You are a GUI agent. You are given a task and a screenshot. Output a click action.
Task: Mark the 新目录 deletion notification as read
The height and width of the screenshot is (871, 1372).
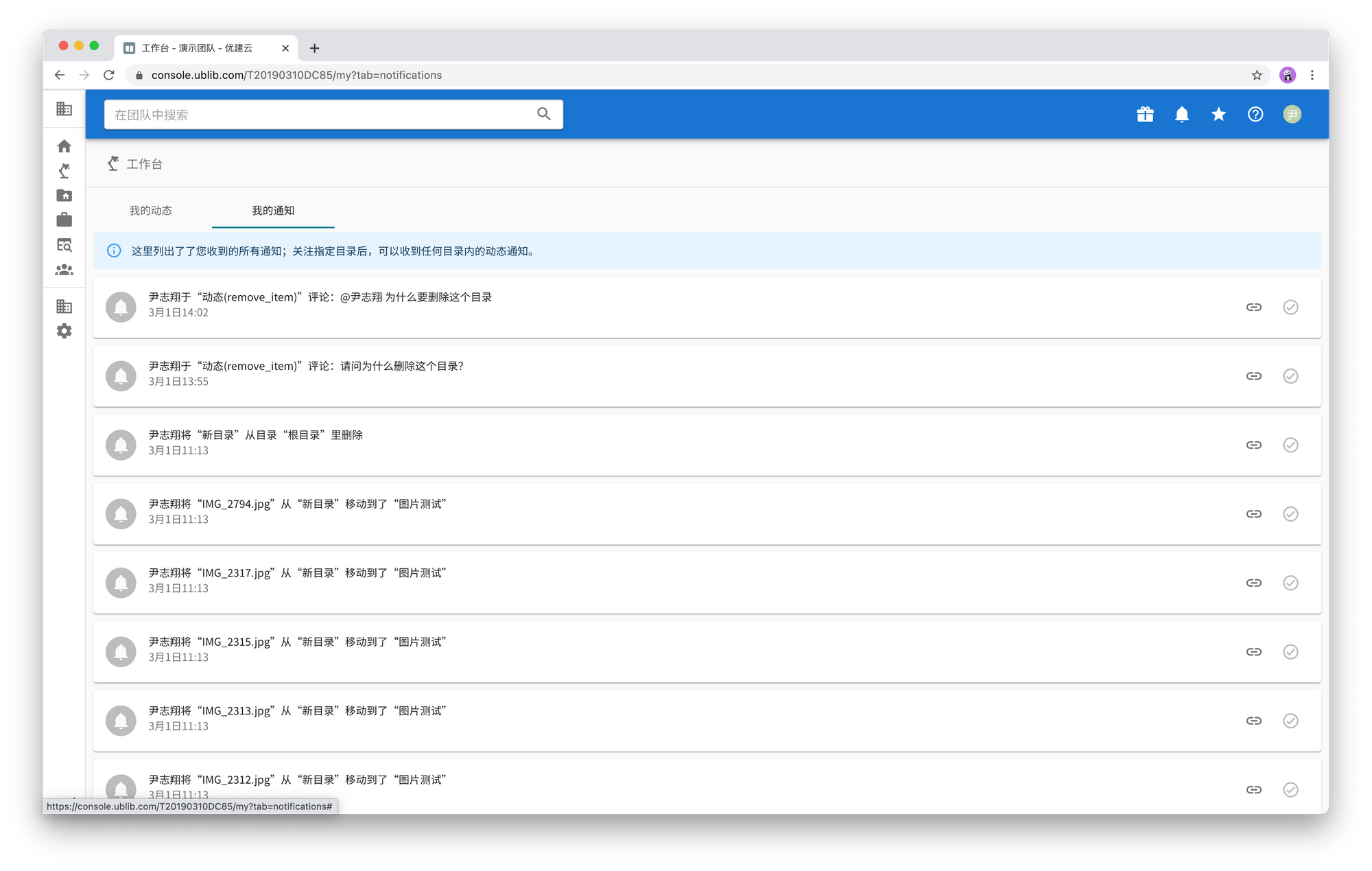tap(1290, 445)
